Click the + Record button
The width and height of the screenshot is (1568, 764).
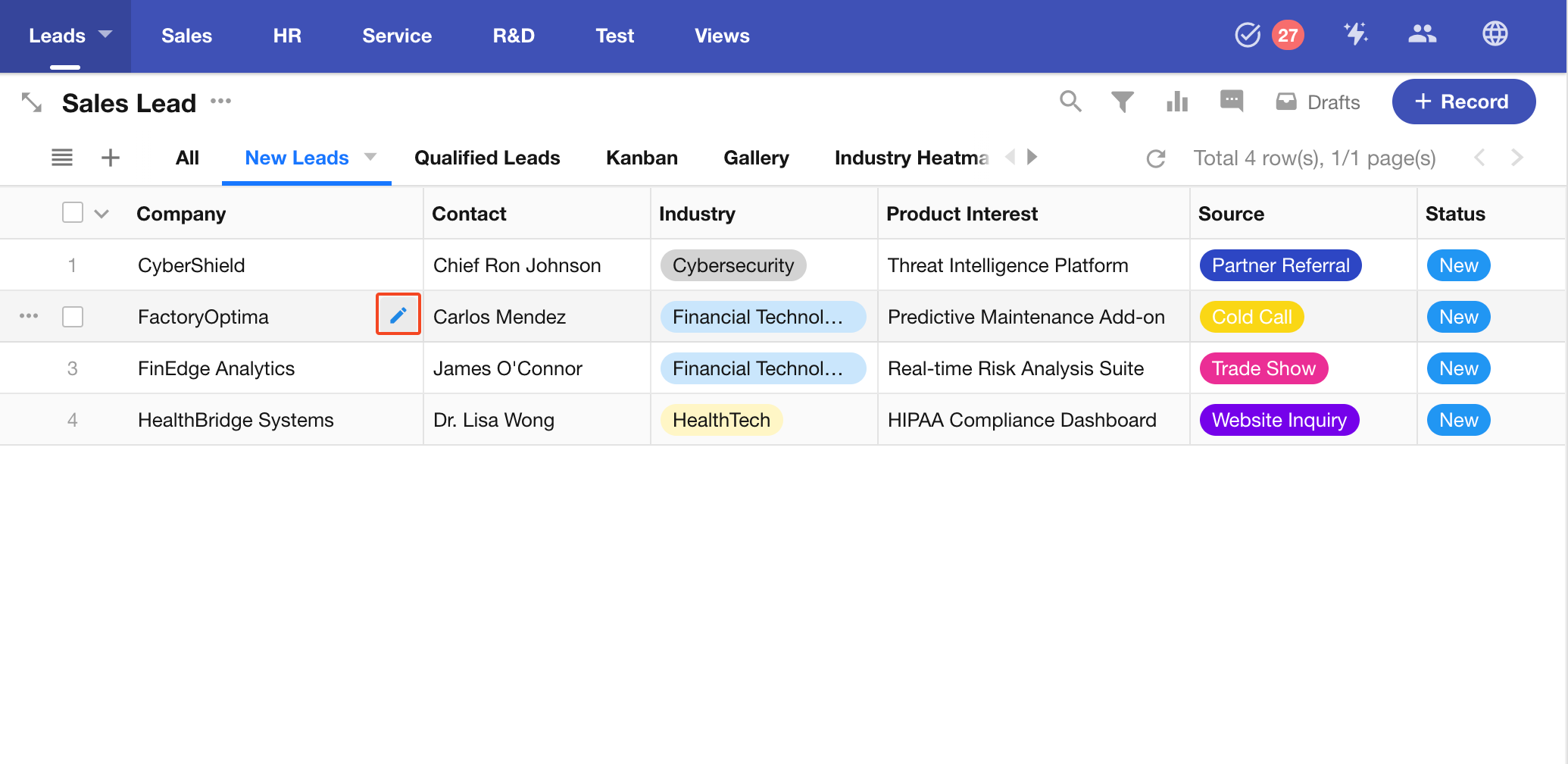(x=1463, y=102)
